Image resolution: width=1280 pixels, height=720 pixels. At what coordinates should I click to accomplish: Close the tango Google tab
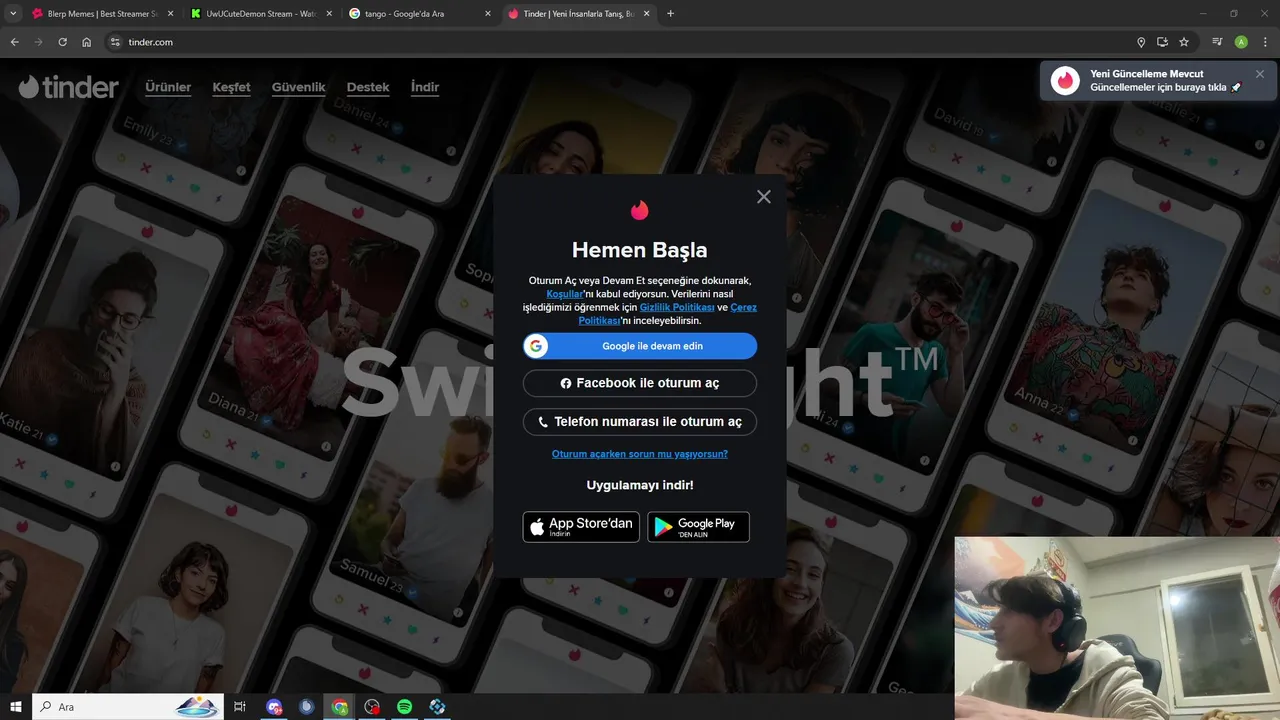[488, 14]
